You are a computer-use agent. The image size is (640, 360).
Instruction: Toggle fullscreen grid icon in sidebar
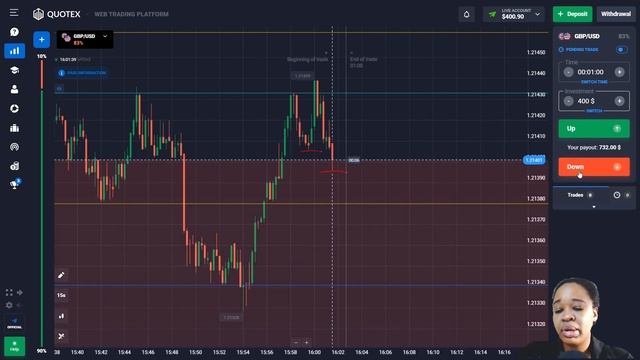pyautogui.click(x=9, y=292)
